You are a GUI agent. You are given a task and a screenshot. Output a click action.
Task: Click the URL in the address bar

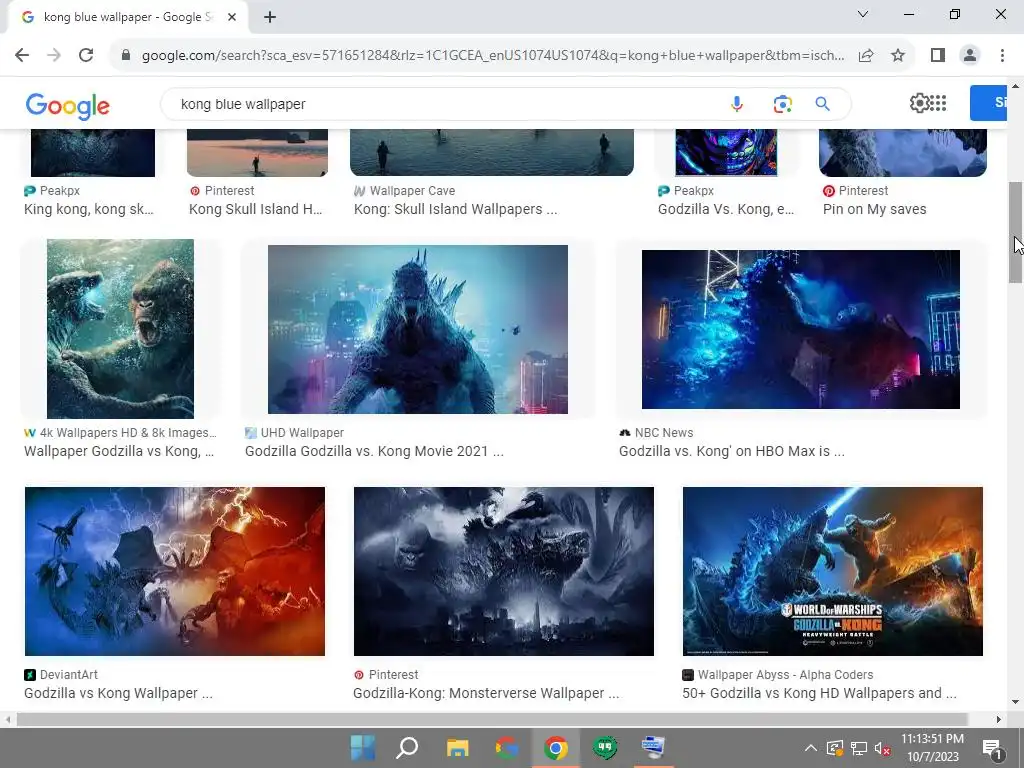tap(493, 56)
